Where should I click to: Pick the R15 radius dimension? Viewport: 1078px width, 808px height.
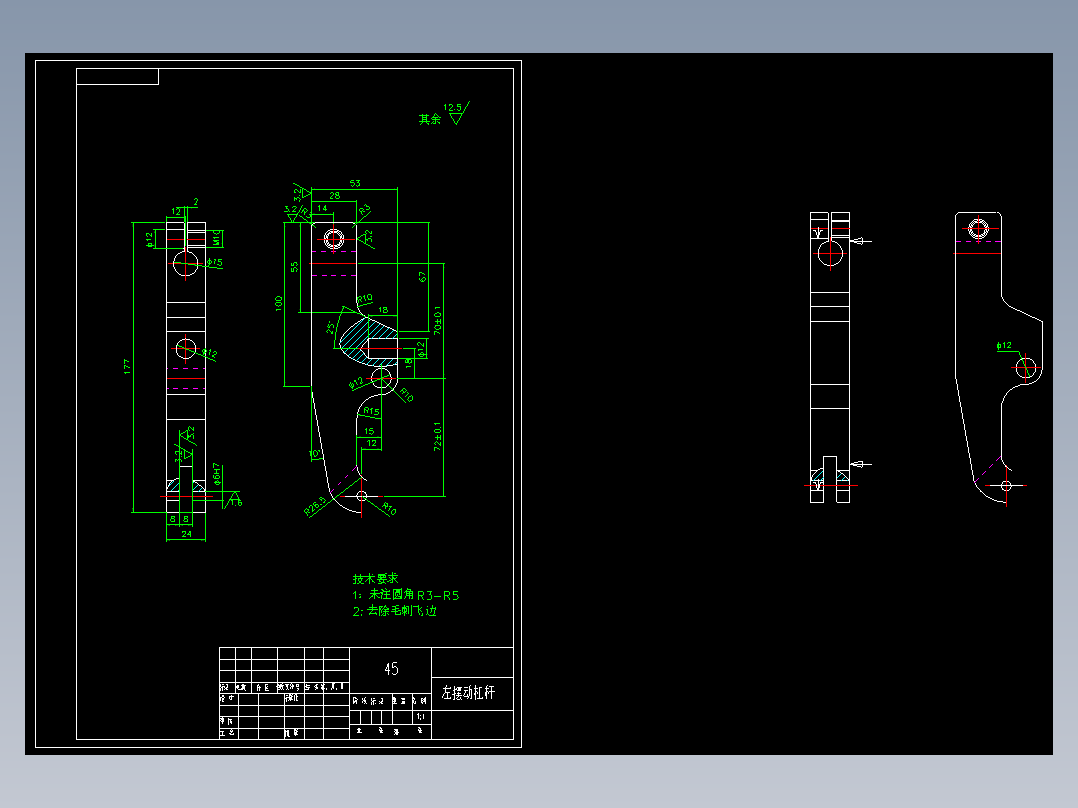tap(371, 411)
